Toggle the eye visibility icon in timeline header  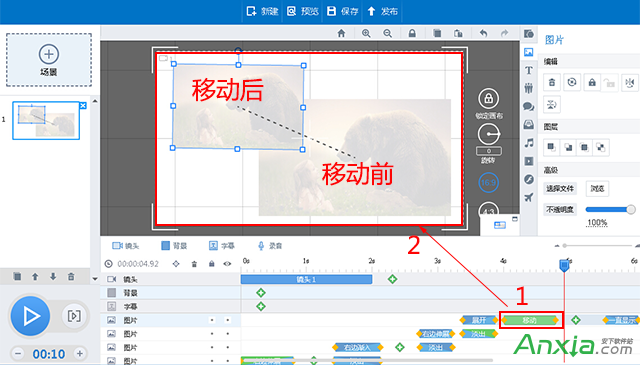(x=227, y=264)
